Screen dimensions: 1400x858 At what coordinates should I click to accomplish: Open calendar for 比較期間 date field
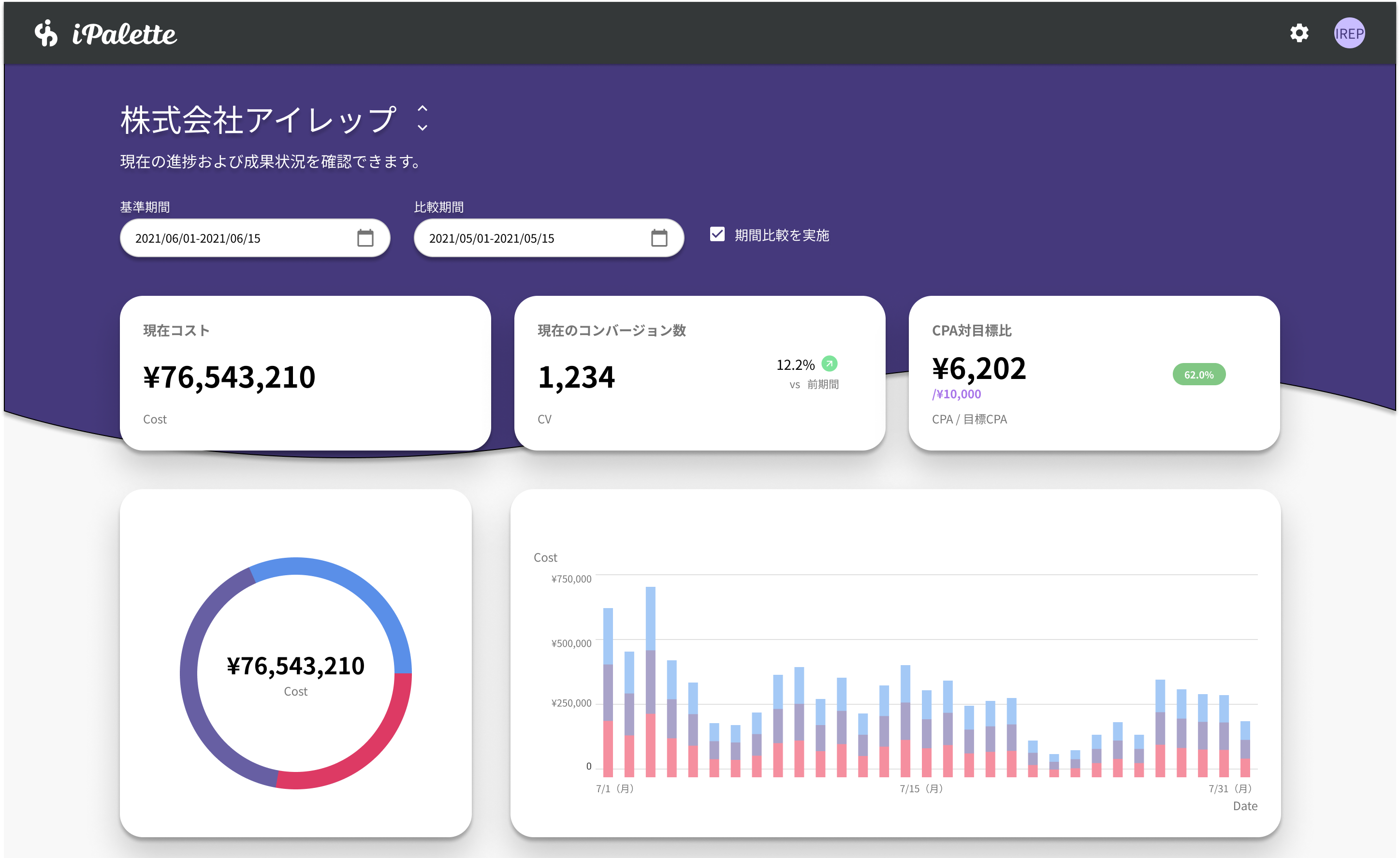coord(659,238)
